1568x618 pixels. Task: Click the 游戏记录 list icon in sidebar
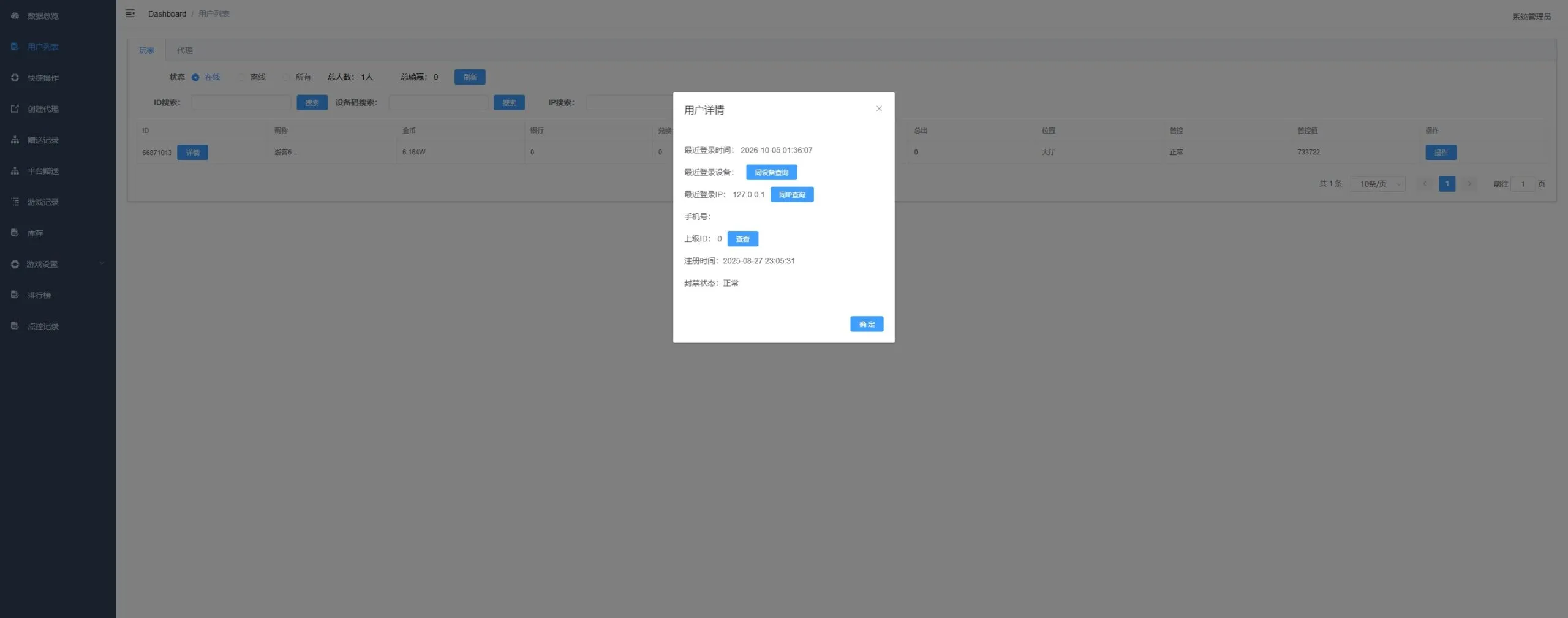[15, 202]
